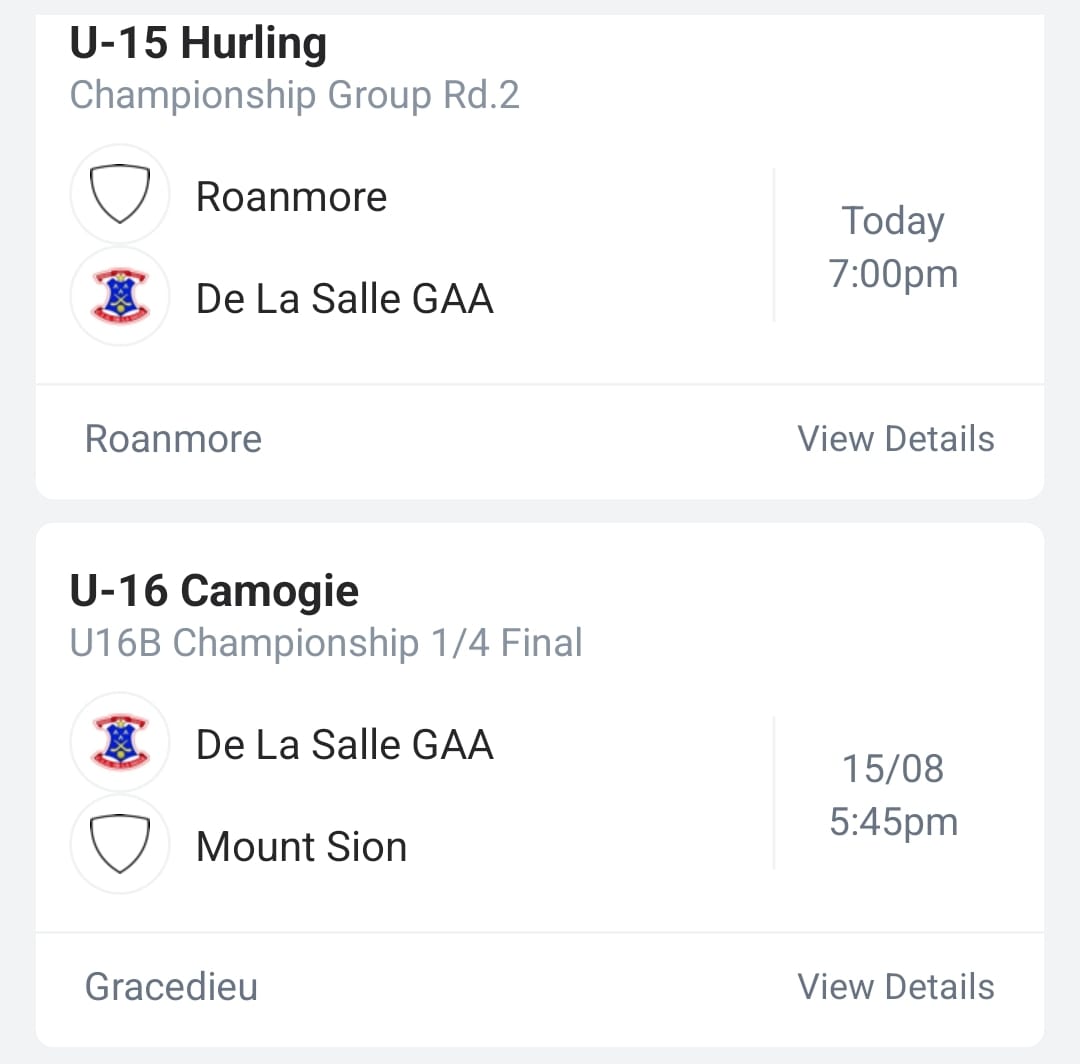Click the U-16 Camogie heading
The width and height of the screenshot is (1080, 1064).
(214, 590)
